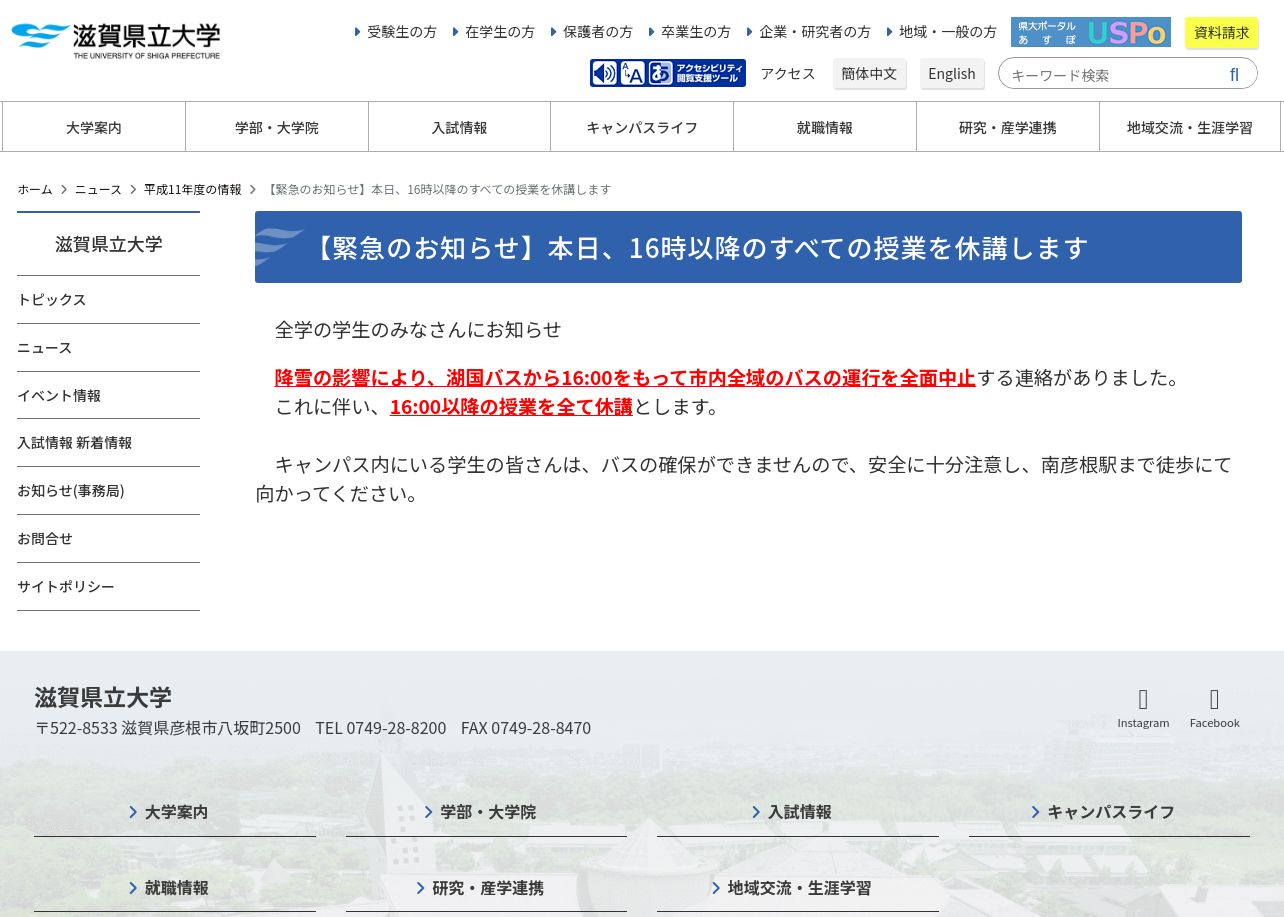1284x917 pixels.
Task: Open 大学案内 main menu
Action: click(x=94, y=127)
